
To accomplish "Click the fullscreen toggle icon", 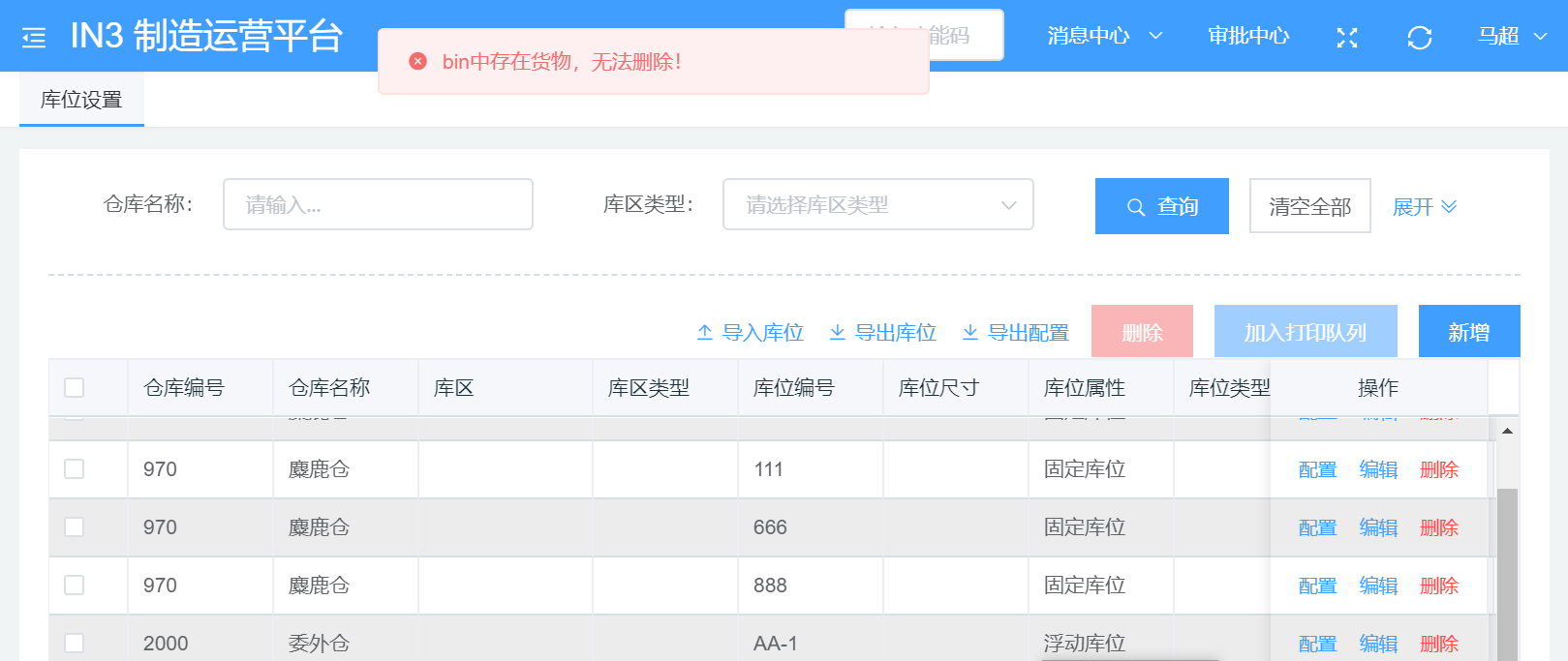I will click(1346, 38).
